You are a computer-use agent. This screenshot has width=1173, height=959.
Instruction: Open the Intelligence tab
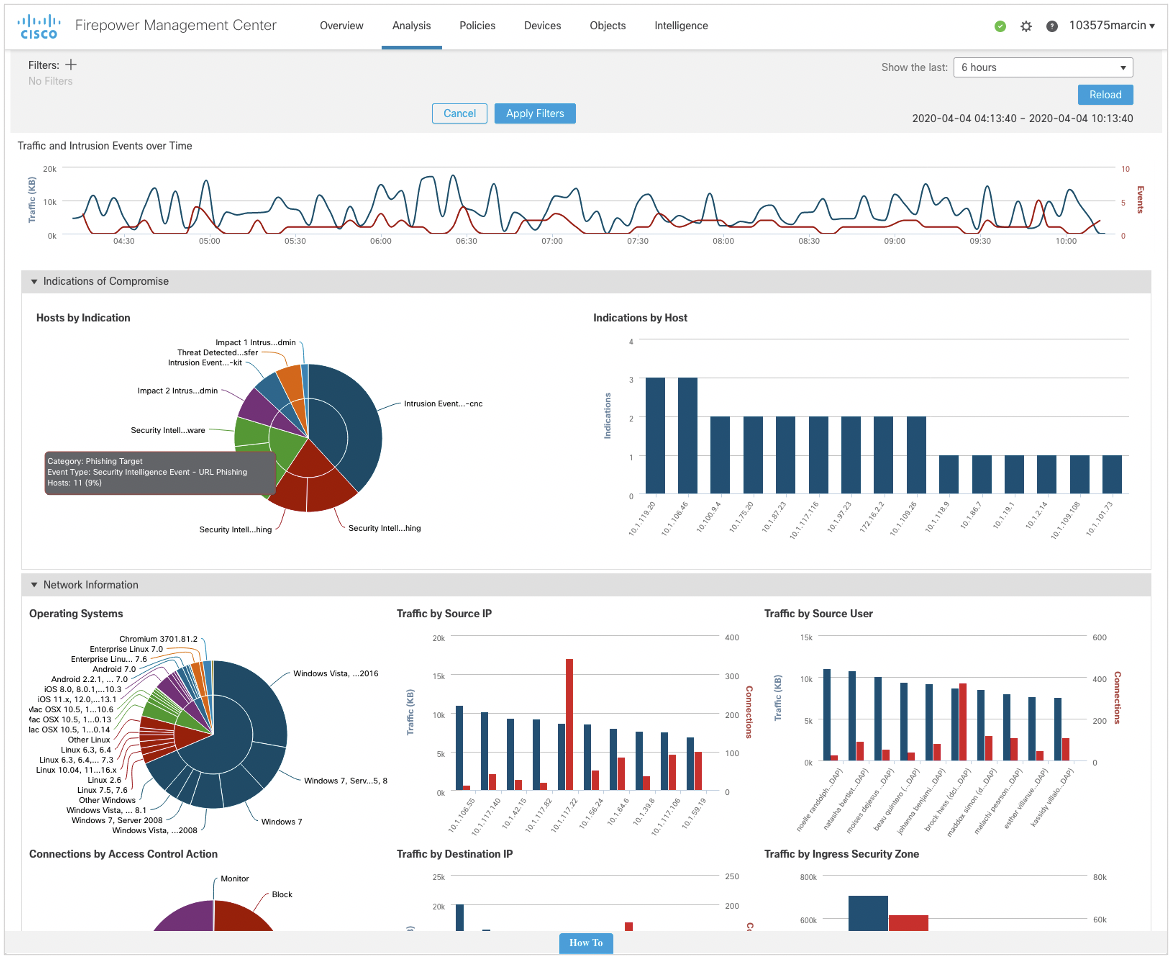[681, 25]
